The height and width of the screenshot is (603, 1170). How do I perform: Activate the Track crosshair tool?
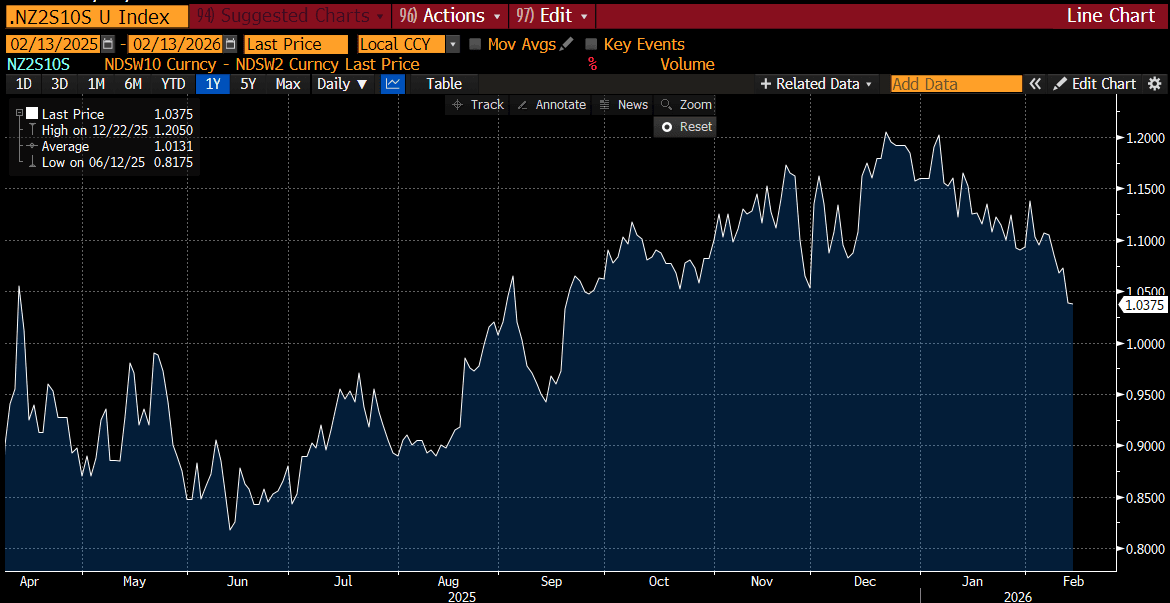click(x=477, y=105)
